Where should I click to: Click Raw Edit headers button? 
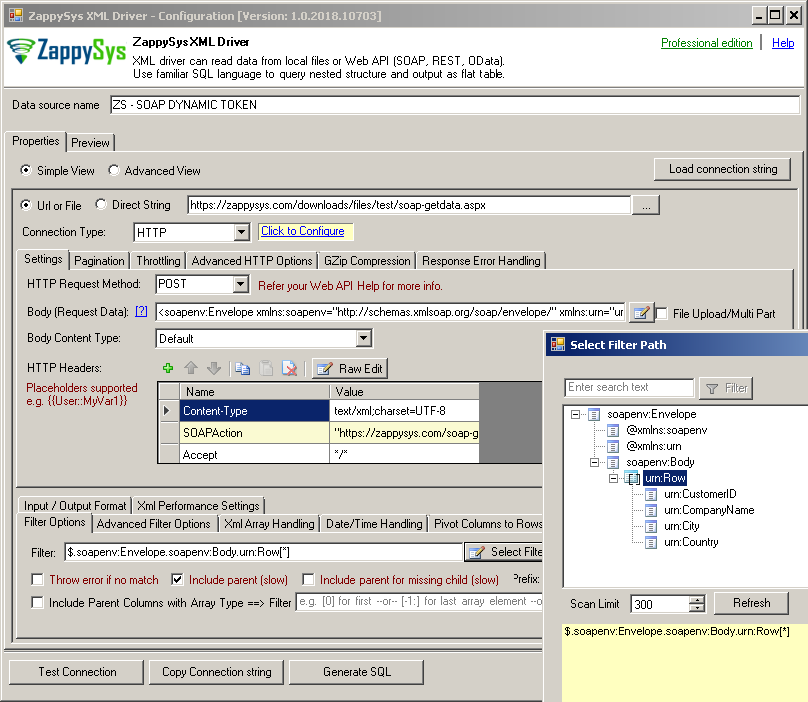click(x=350, y=369)
